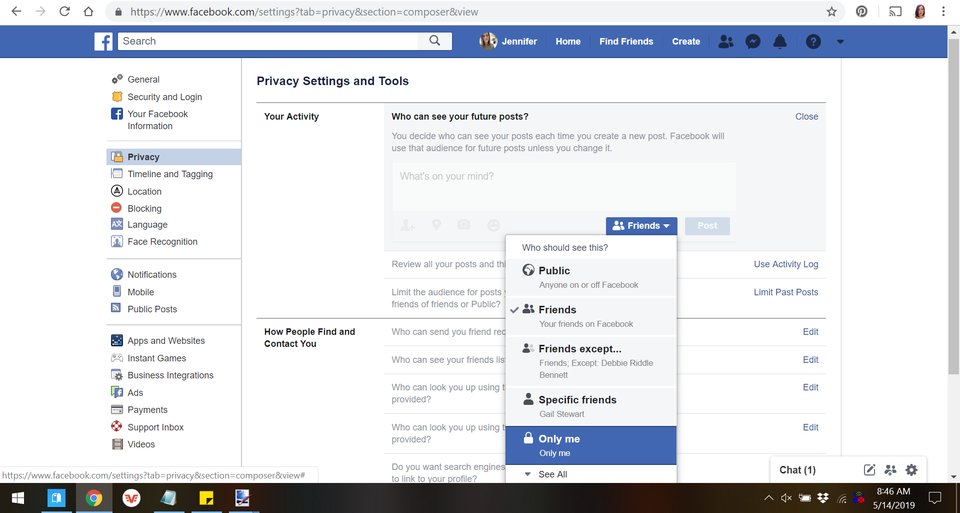The width and height of the screenshot is (960, 513).
Task: Click the search magnifier button
Action: tap(435, 41)
